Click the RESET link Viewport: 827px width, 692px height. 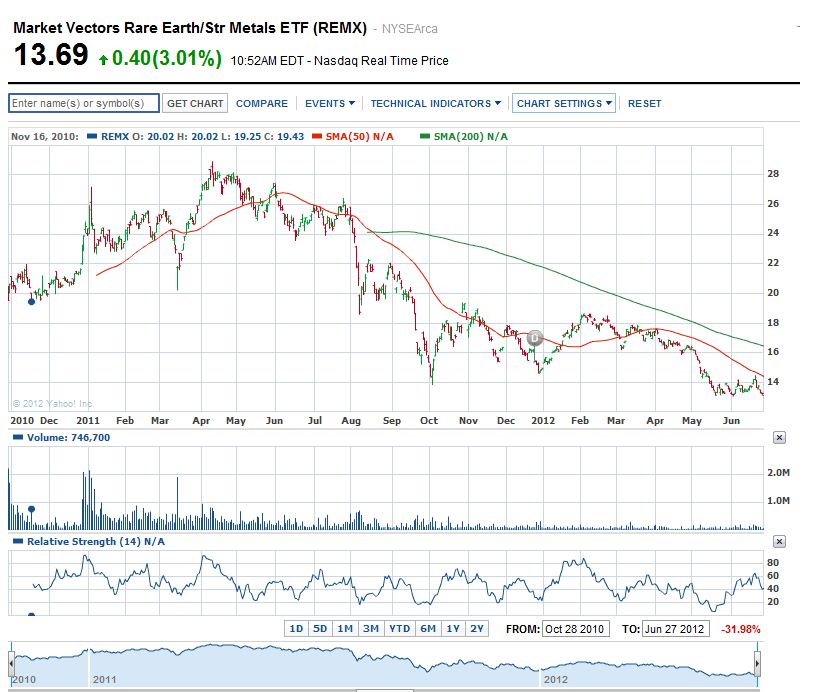pyautogui.click(x=644, y=103)
